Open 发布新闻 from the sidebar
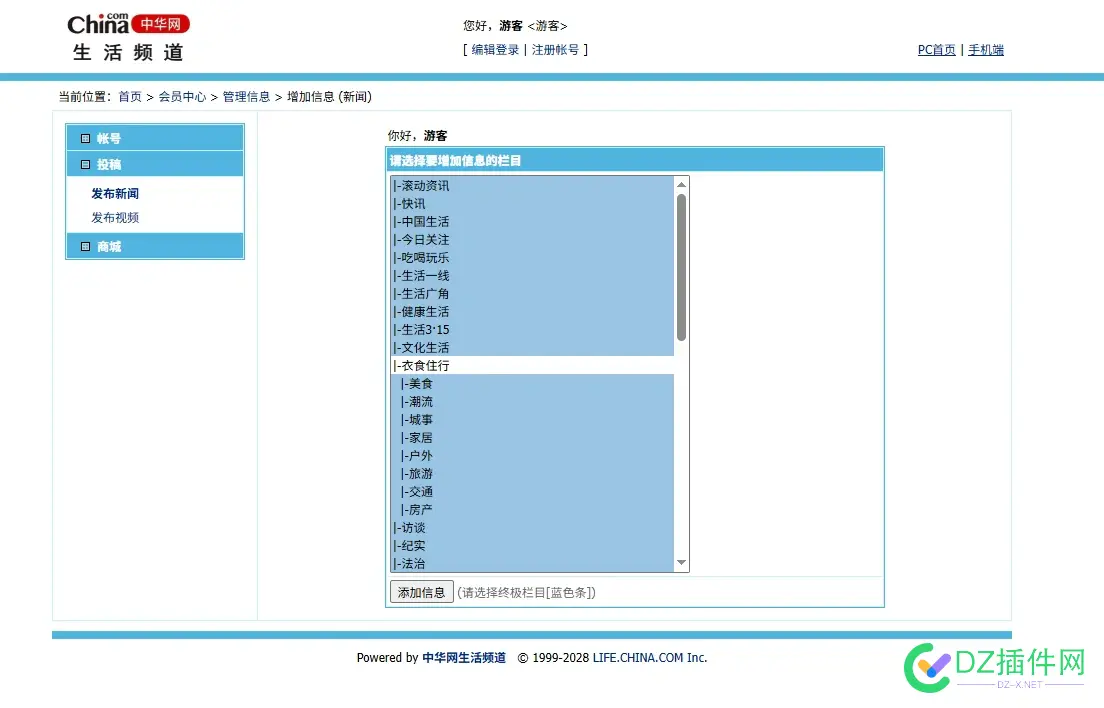Screen dimensions: 1104x708 (x=113, y=193)
